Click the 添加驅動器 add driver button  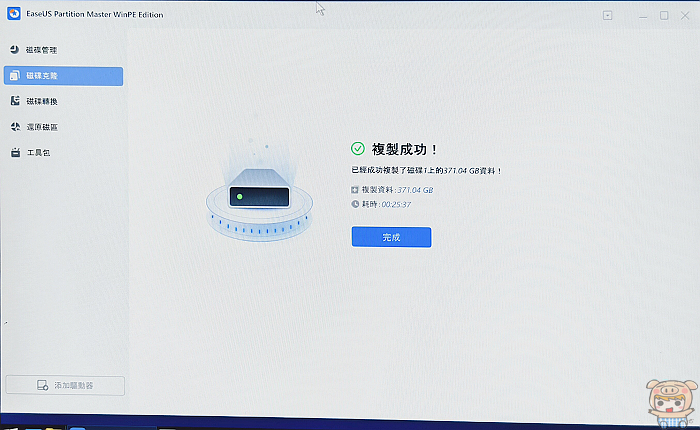click(65, 385)
